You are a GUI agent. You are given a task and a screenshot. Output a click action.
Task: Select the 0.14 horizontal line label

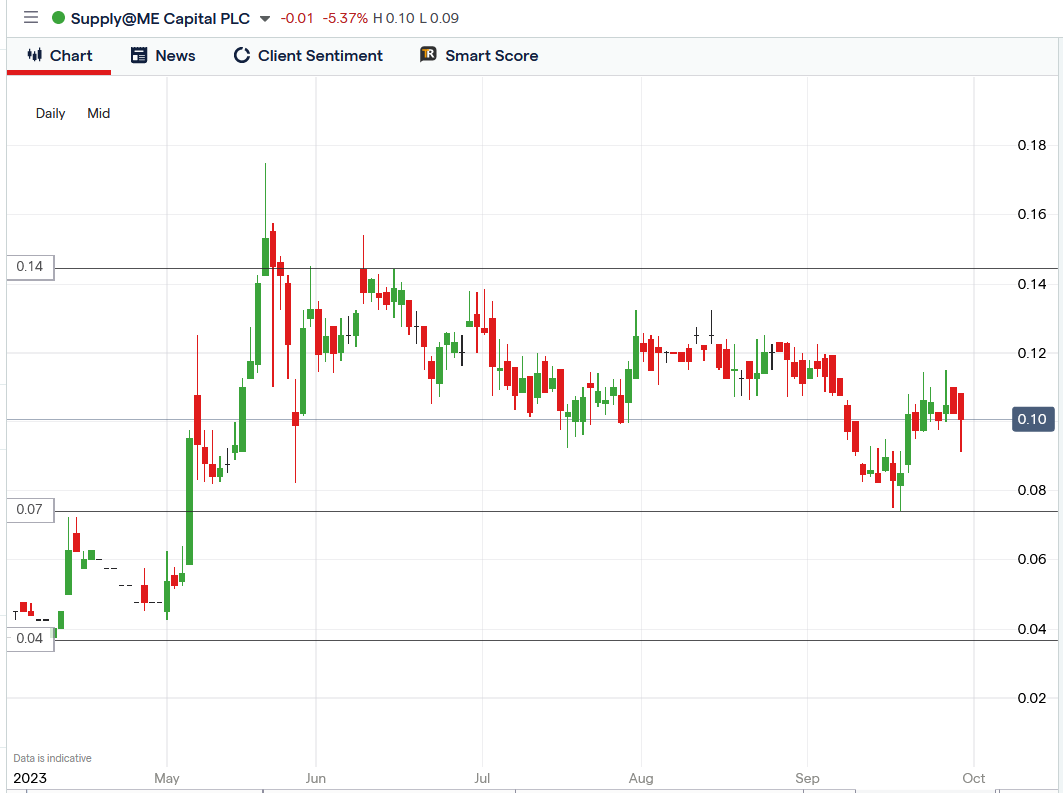(x=31, y=266)
